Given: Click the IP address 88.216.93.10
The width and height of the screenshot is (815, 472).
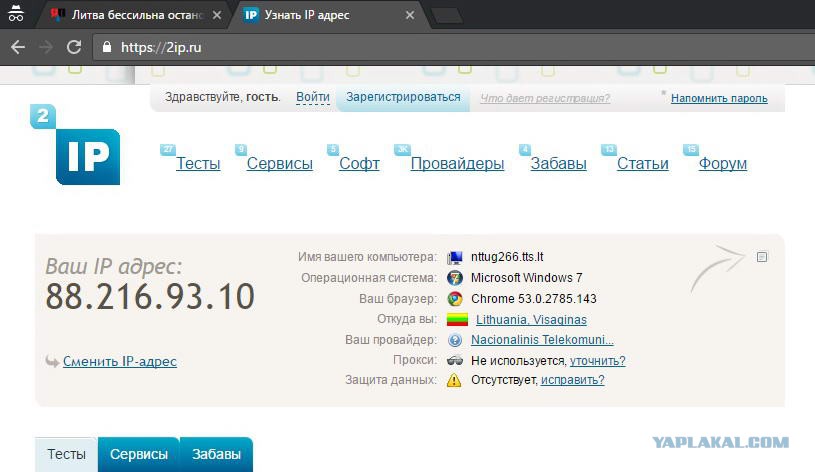Looking at the screenshot, I should coord(150,297).
